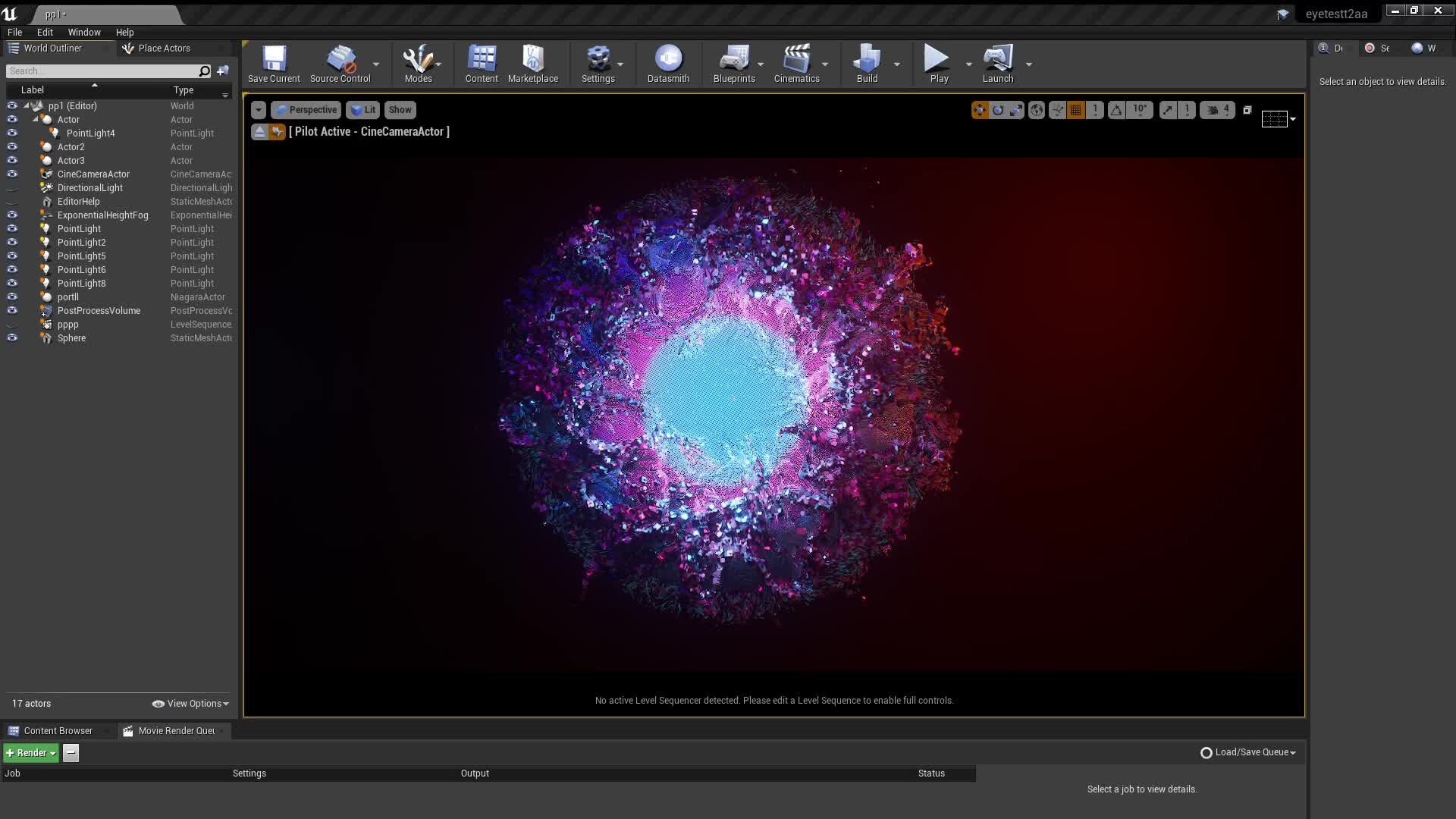Toggle grid snapping in the viewport toolbar
The image size is (1456, 819).
pyautogui.click(x=1076, y=110)
